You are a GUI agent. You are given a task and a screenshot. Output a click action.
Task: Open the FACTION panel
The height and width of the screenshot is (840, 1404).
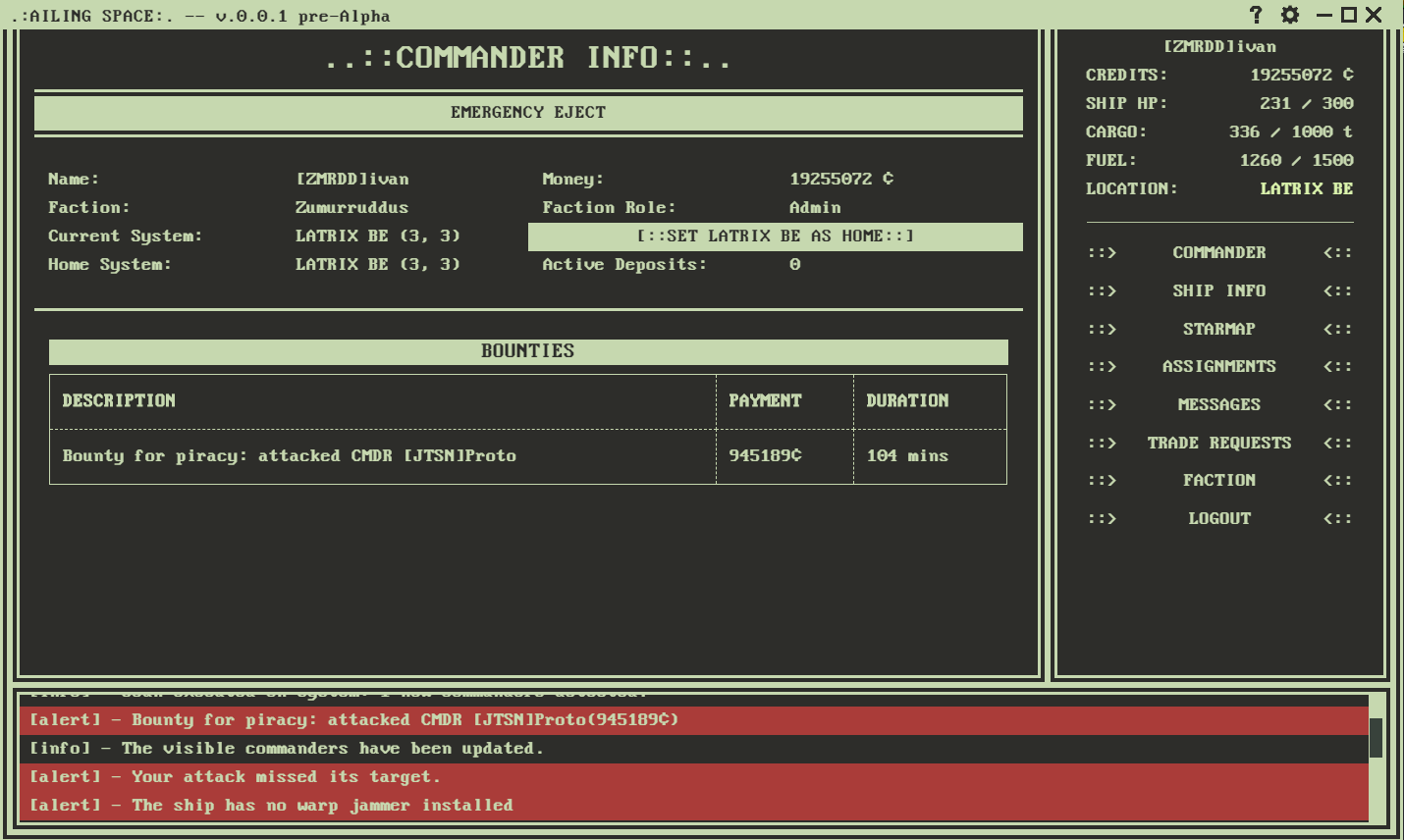[x=1218, y=480]
